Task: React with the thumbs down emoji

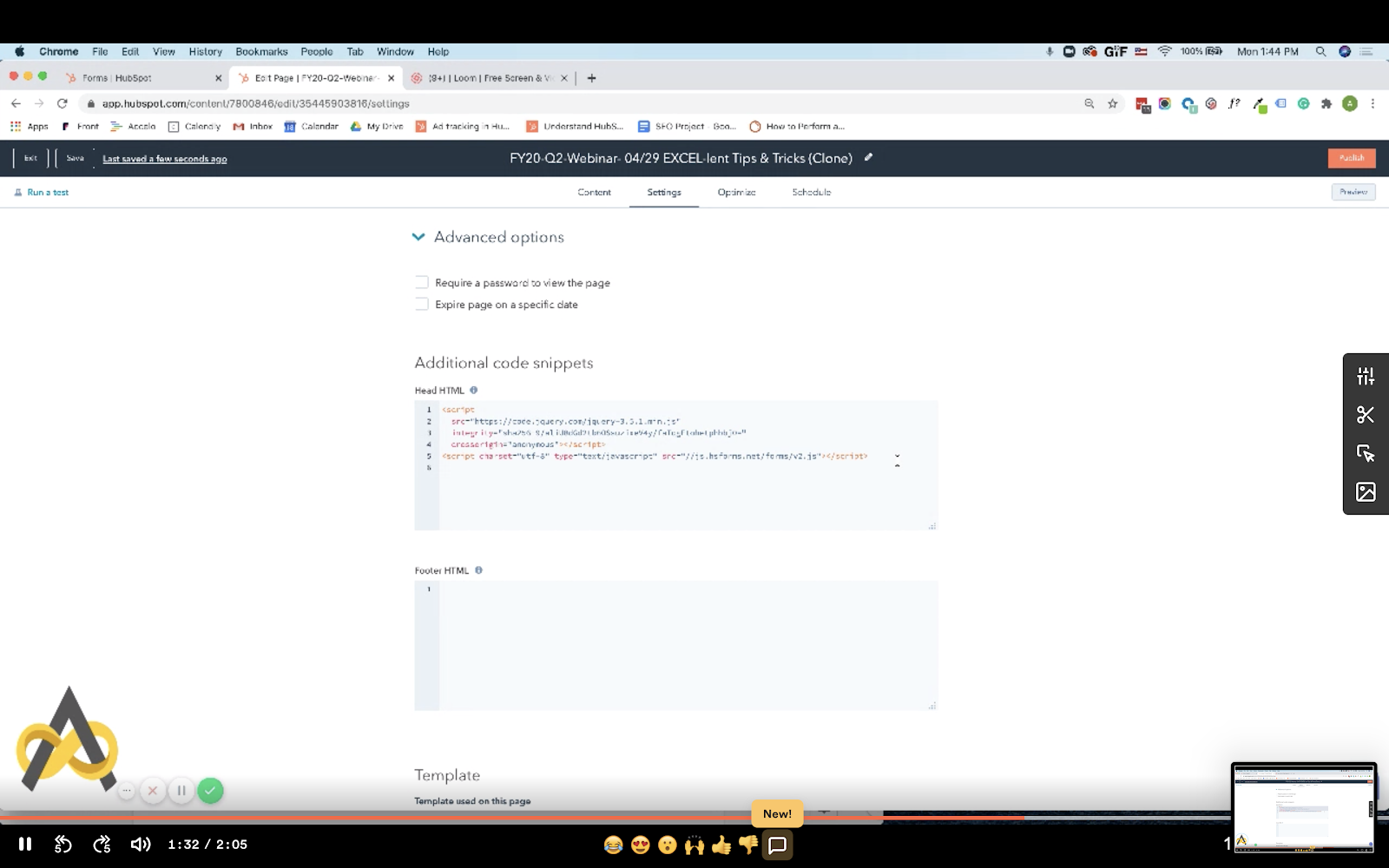Action: click(x=748, y=845)
